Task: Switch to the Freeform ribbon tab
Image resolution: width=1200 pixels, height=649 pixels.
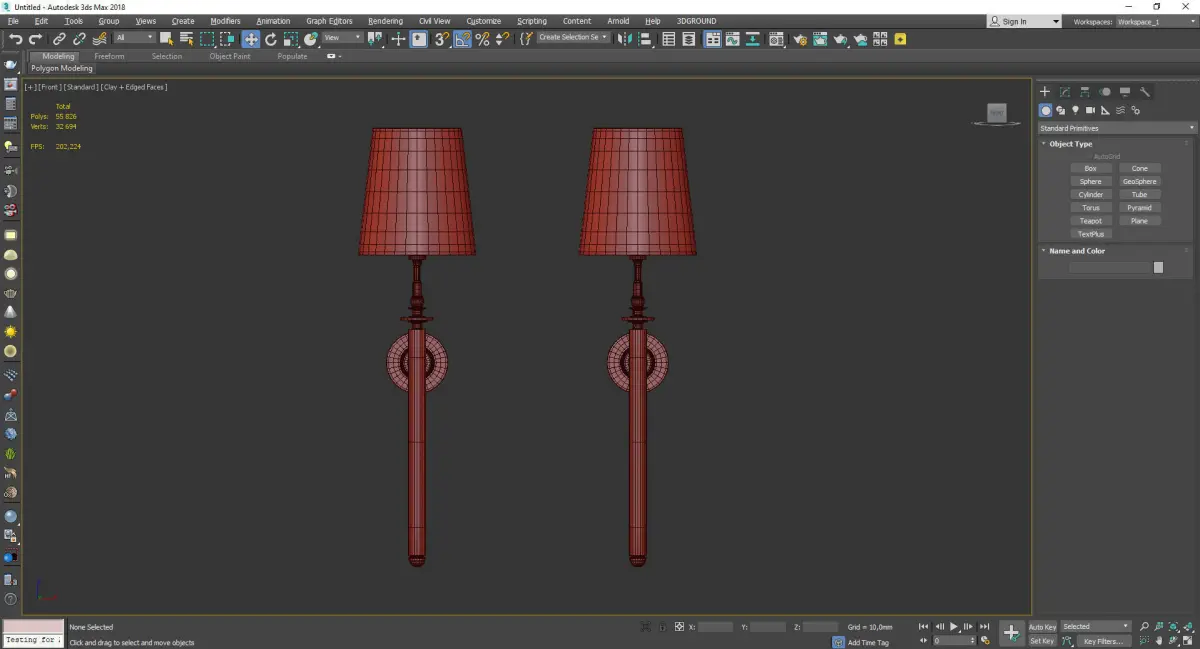Action: [109, 56]
